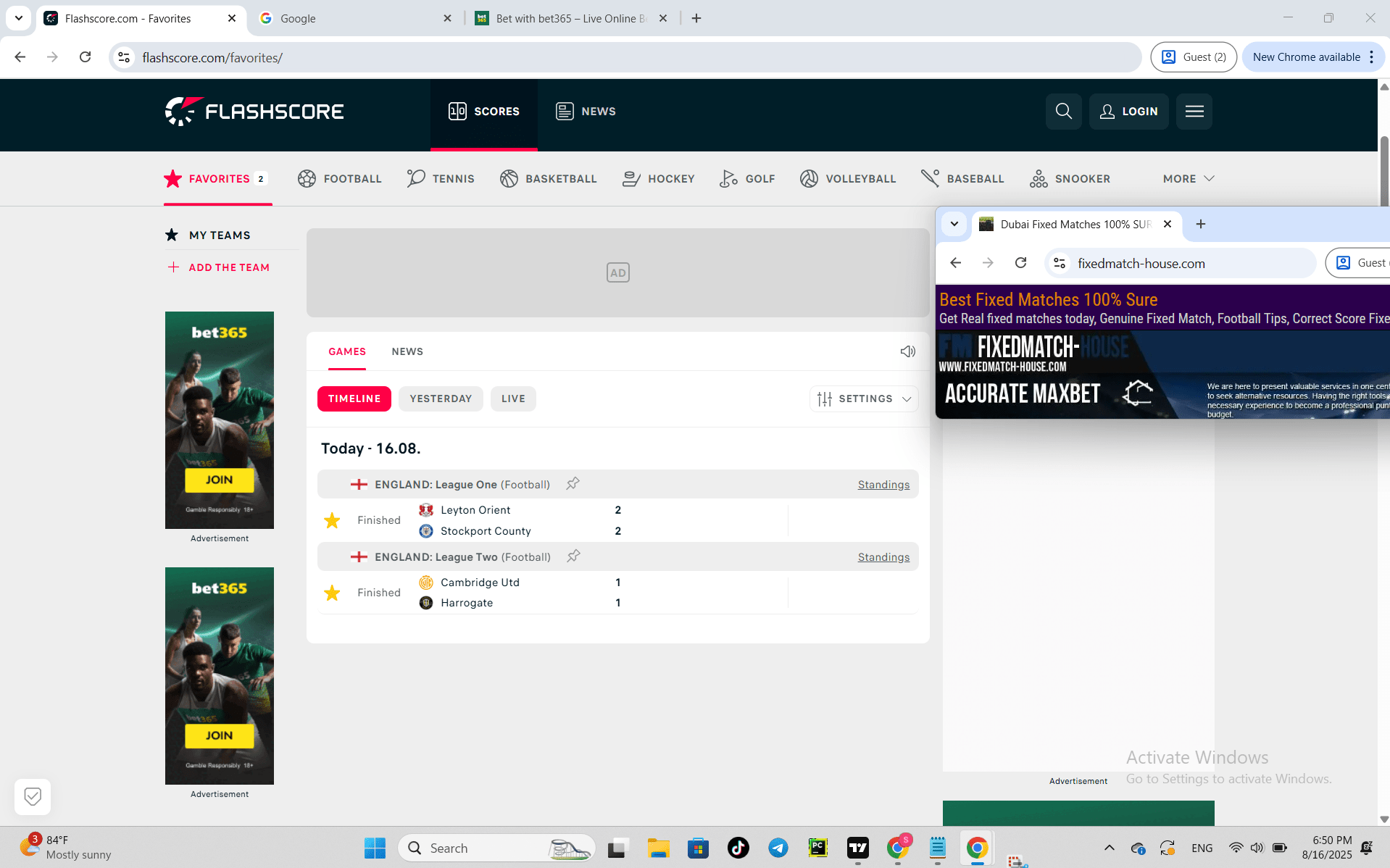Open volume control in system tray
This screenshot has height=868, width=1390.
tap(1257, 848)
